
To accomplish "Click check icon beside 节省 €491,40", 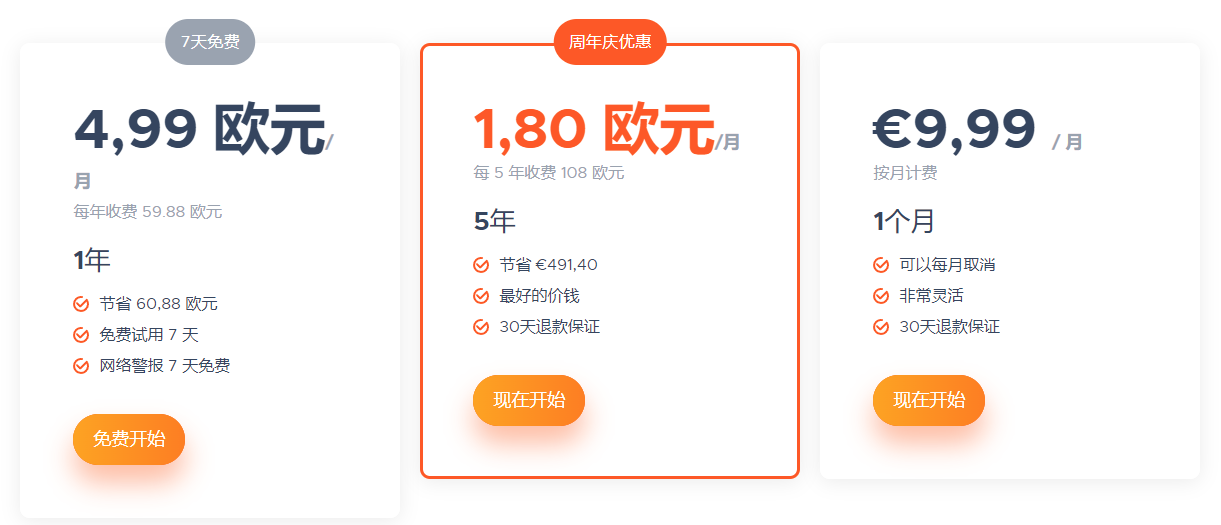I will pos(481,265).
